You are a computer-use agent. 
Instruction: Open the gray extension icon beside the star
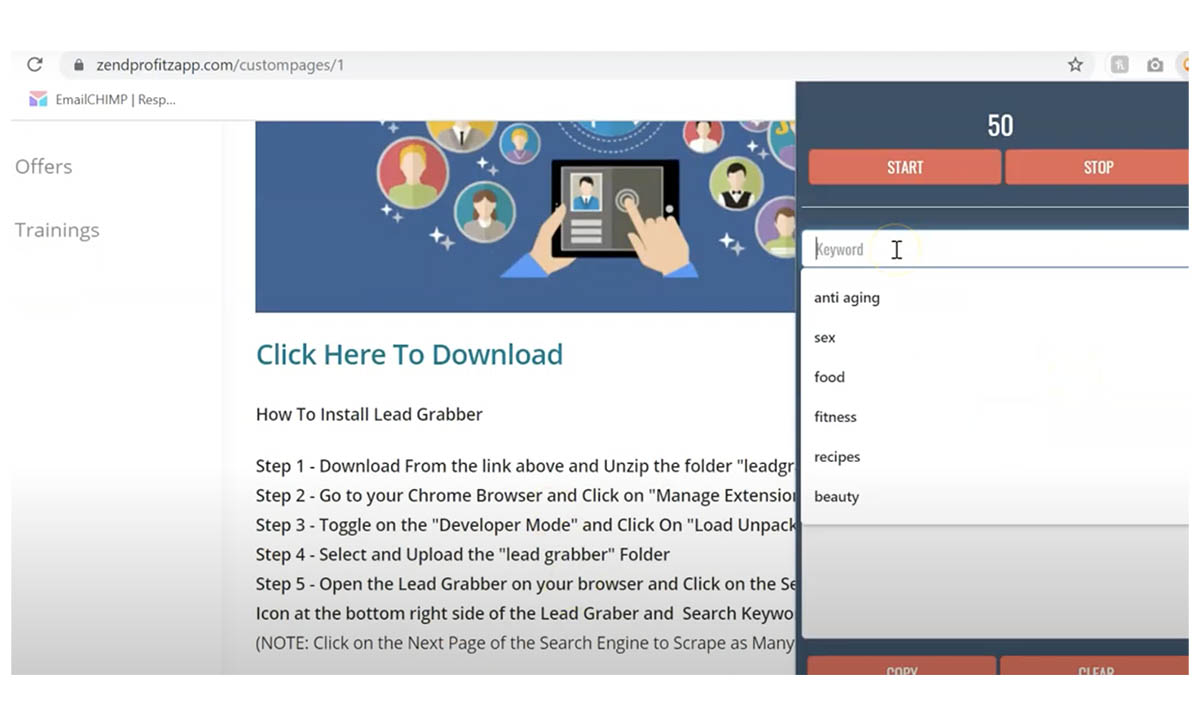pyautogui.click(x=1119, y=64)
